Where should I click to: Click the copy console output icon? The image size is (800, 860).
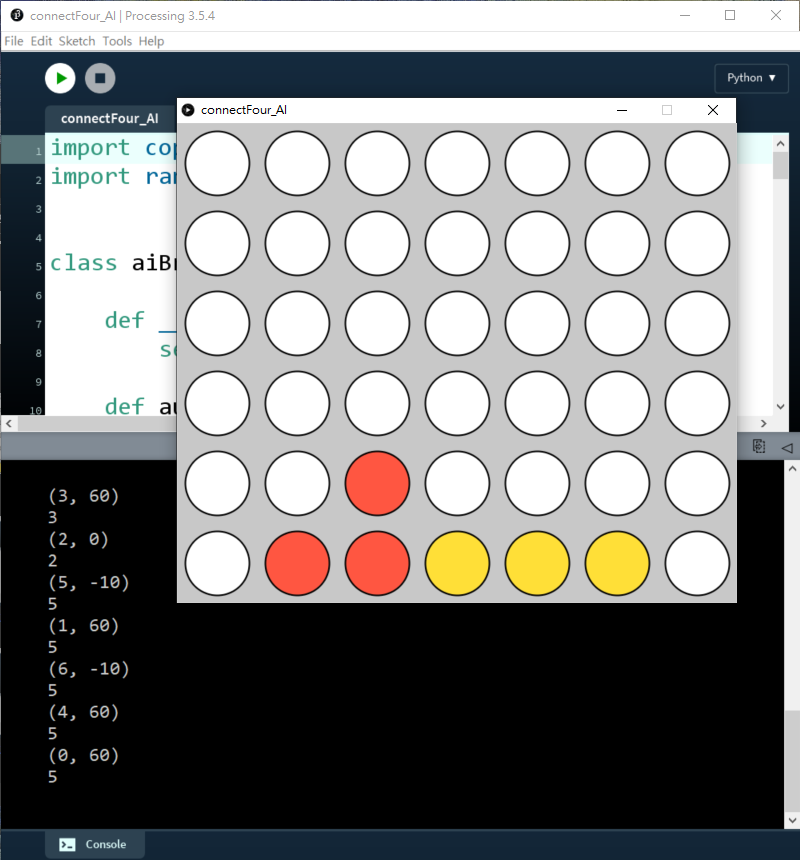[x=759, y=447]
